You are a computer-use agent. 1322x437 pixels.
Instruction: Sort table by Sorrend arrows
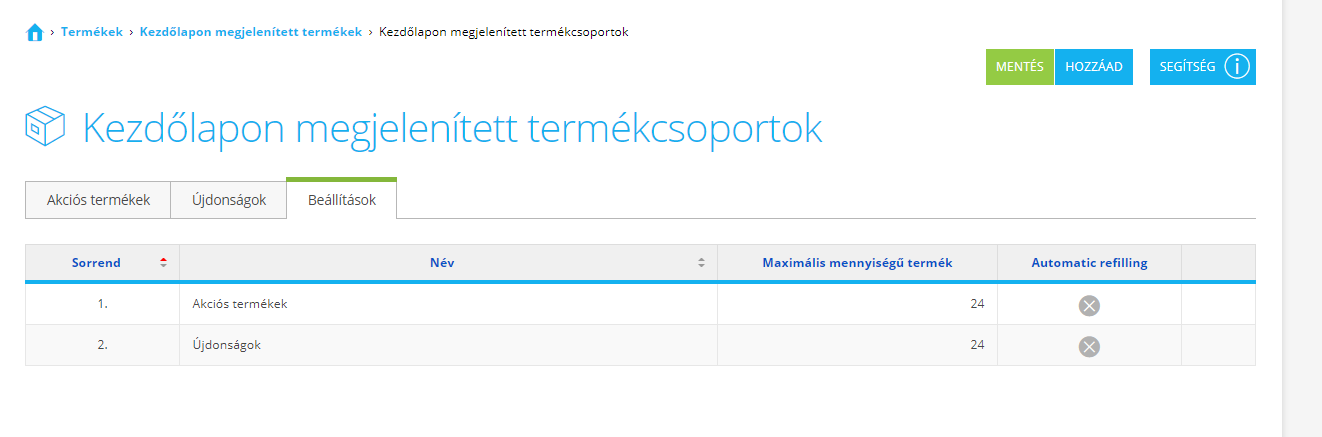[163, 263]
